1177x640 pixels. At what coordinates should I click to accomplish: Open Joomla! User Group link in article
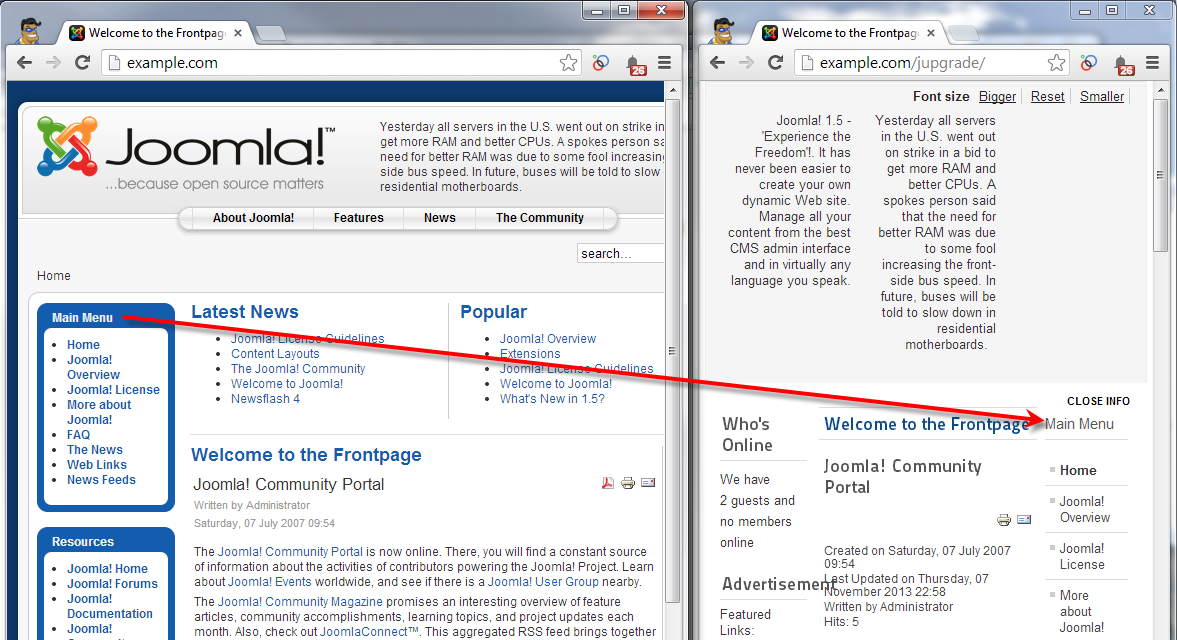pos(543,581)
